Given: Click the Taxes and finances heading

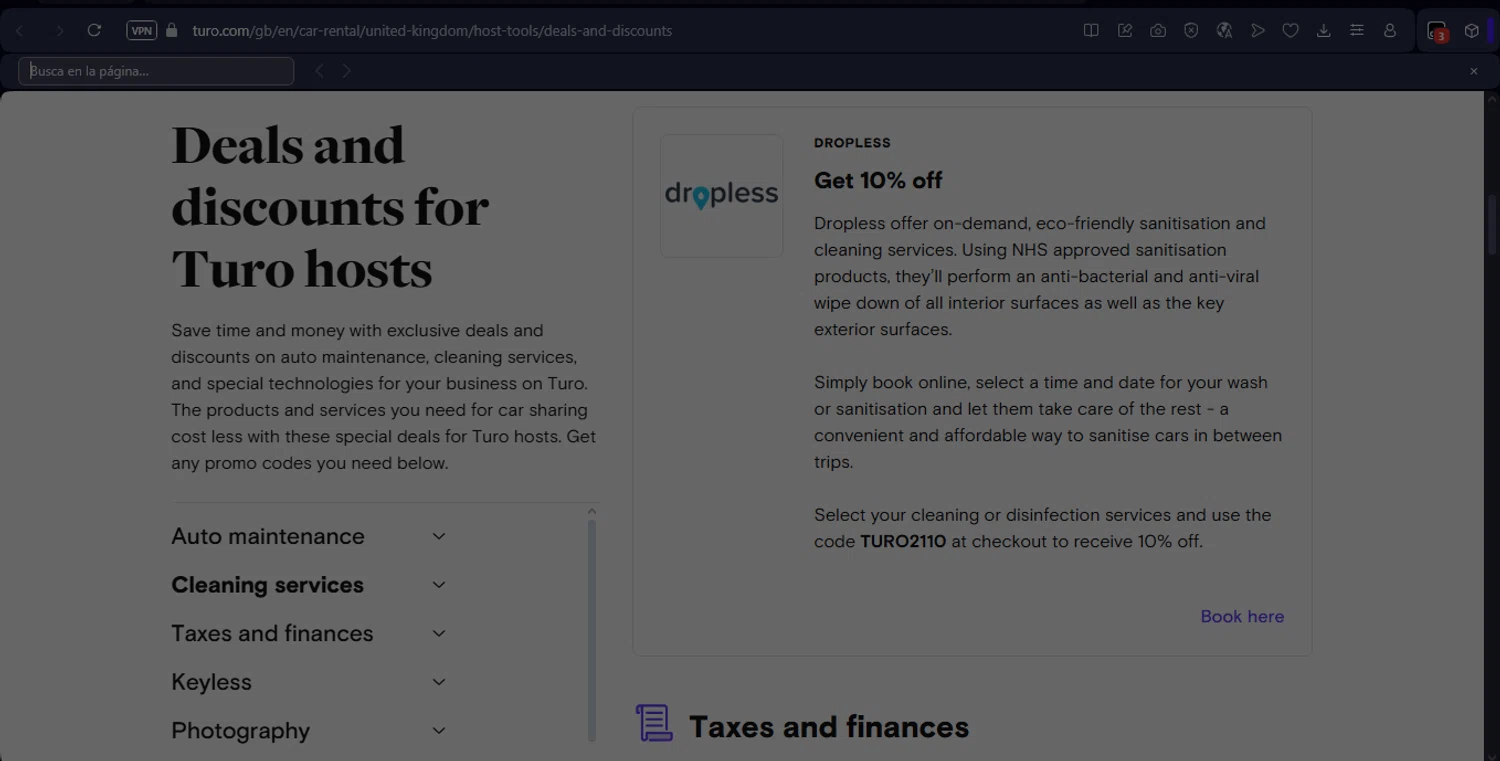Looking at the screenshot, I should click(829, 727).
